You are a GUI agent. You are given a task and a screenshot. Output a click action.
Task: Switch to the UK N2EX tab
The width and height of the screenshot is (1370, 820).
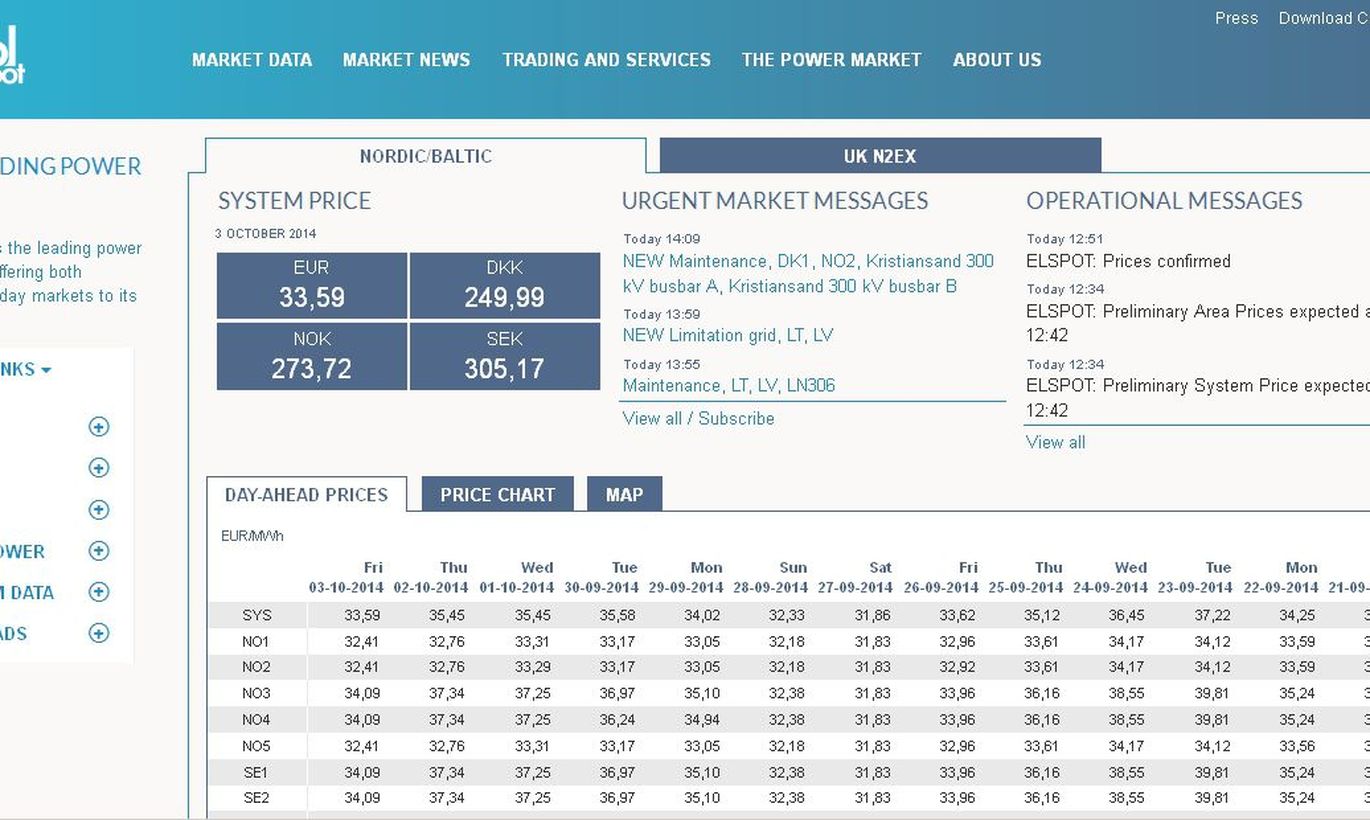(880, 156)
